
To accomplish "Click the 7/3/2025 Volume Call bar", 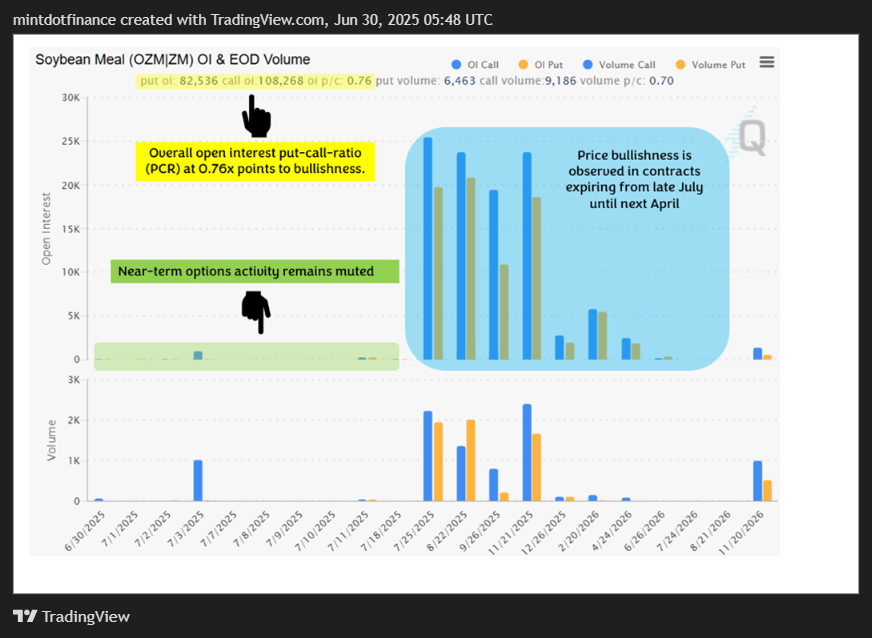I will (198, 481).
